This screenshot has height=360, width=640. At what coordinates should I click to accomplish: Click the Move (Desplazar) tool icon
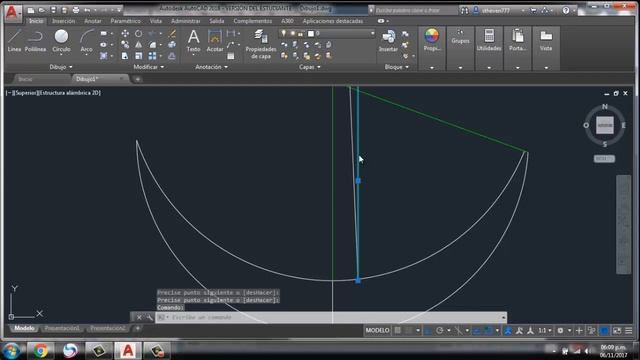point(125,33)
